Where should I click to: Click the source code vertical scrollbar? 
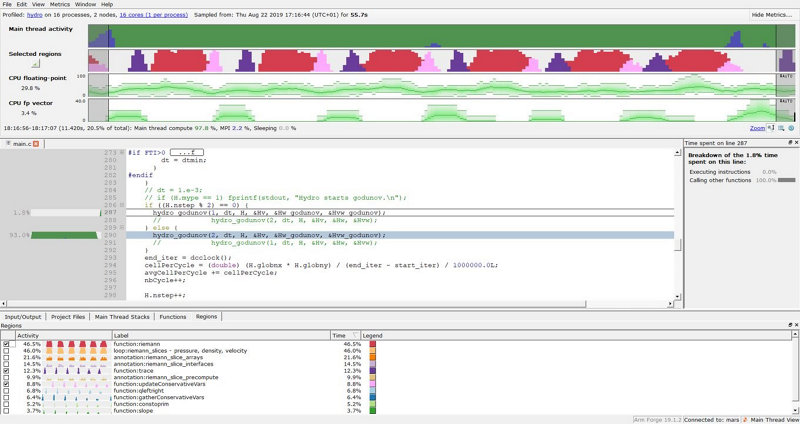[678, 225]
